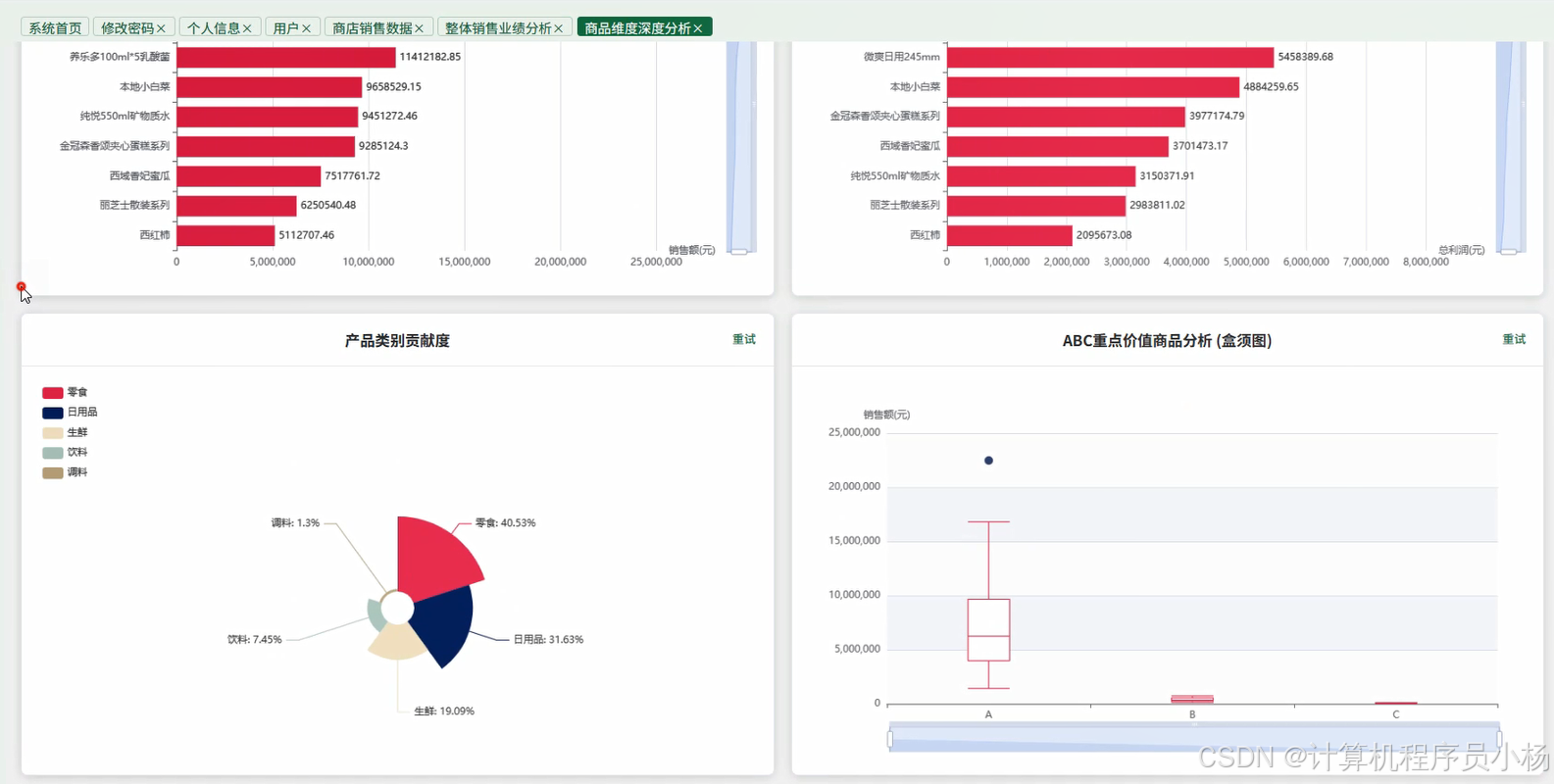Close the 商品维度深度分析 tab
The height and width of the screenshot is (784, 1554).
click(x=697, y=28)
